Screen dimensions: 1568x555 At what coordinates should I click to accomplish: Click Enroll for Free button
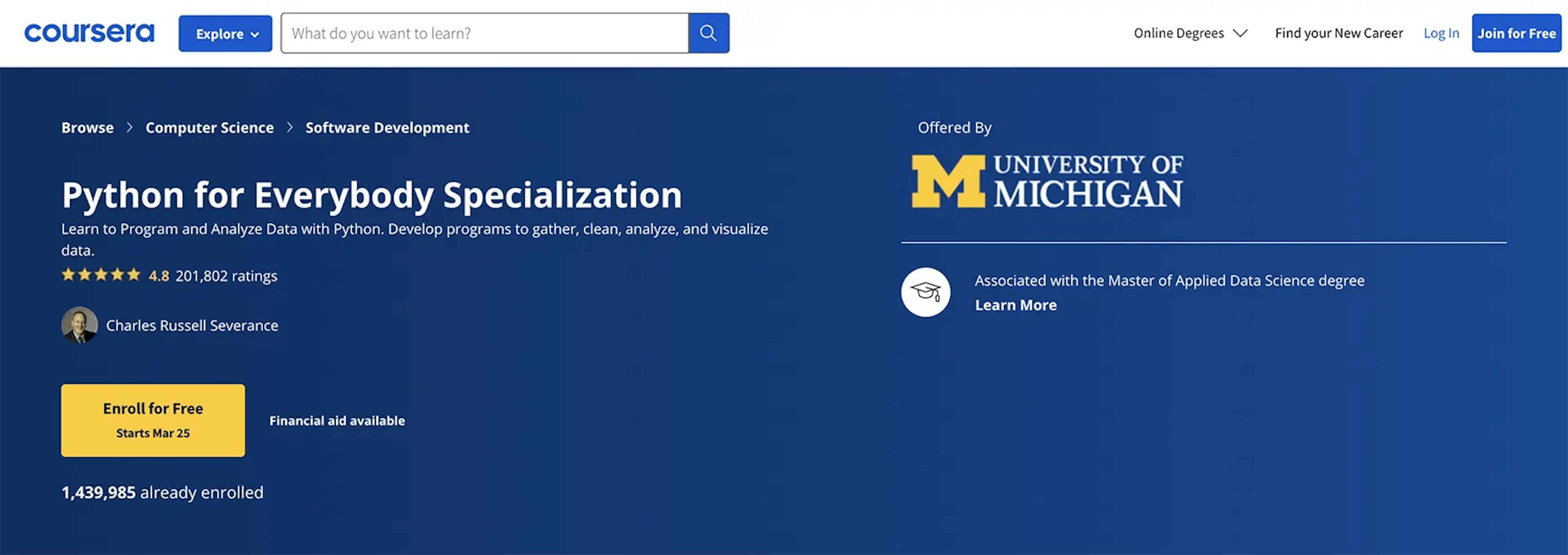(153, 421)
